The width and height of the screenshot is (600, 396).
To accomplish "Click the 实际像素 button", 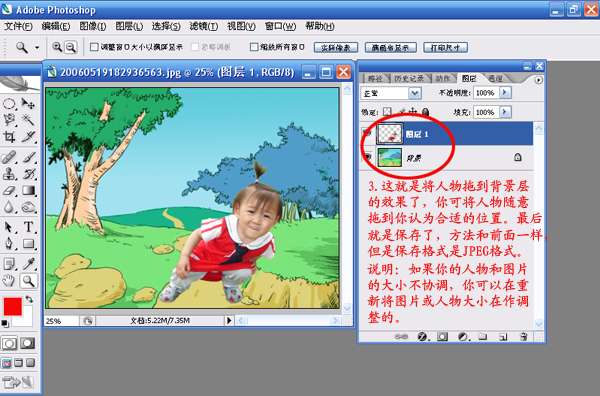I will 336,47.
